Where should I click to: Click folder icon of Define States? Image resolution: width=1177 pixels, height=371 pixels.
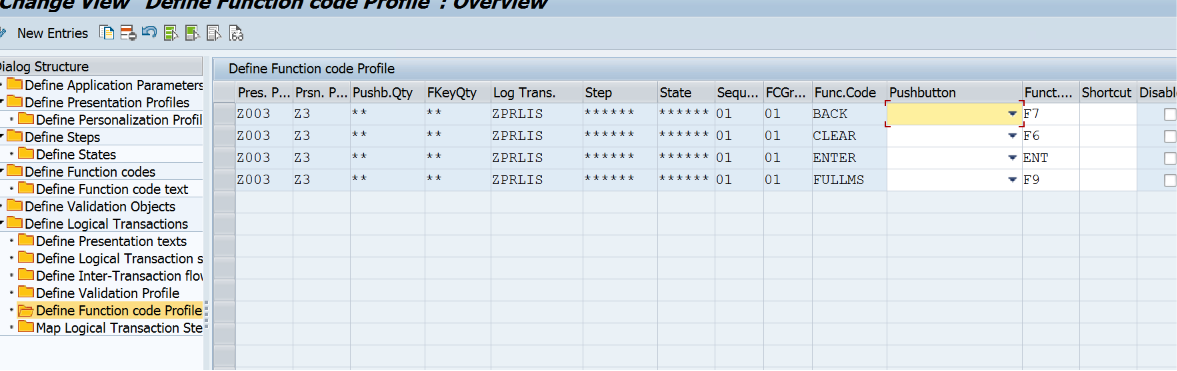(x=26, y=154)
